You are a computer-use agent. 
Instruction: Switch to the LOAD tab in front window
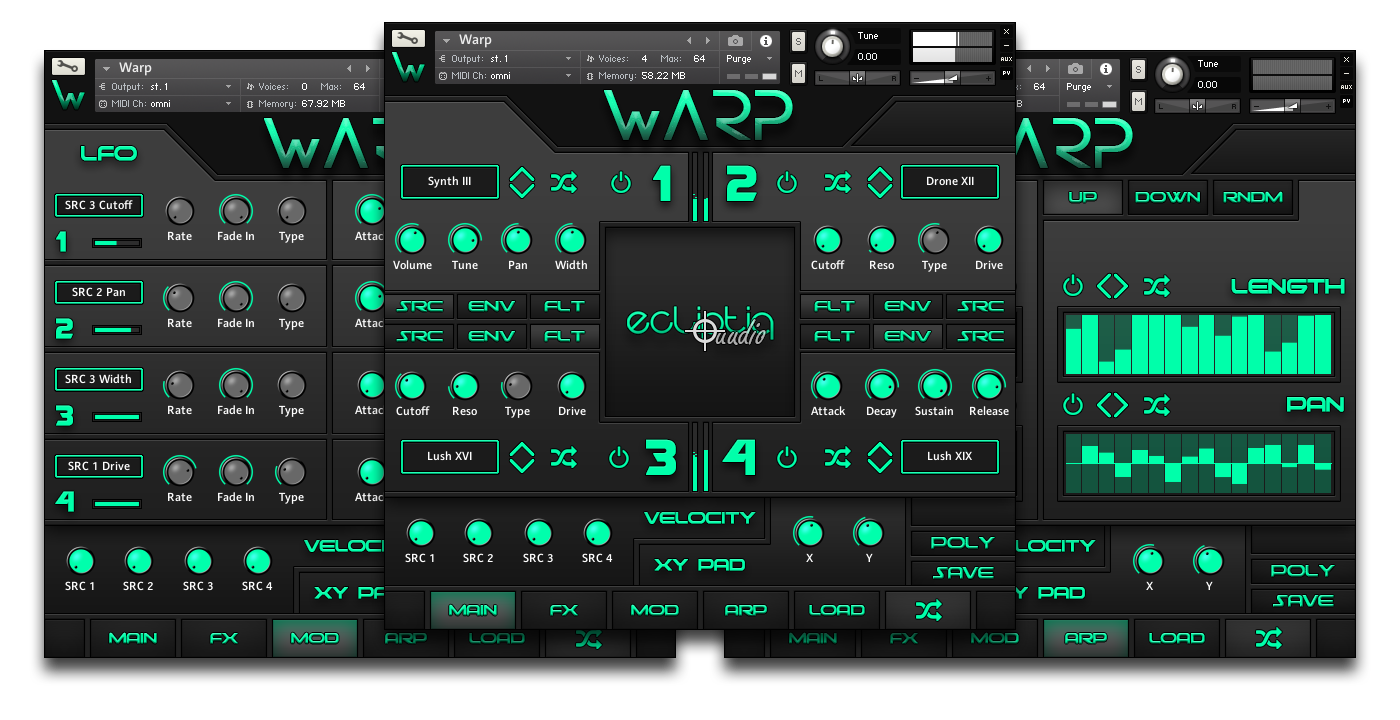pyautogui.click(x=837, y=609)
